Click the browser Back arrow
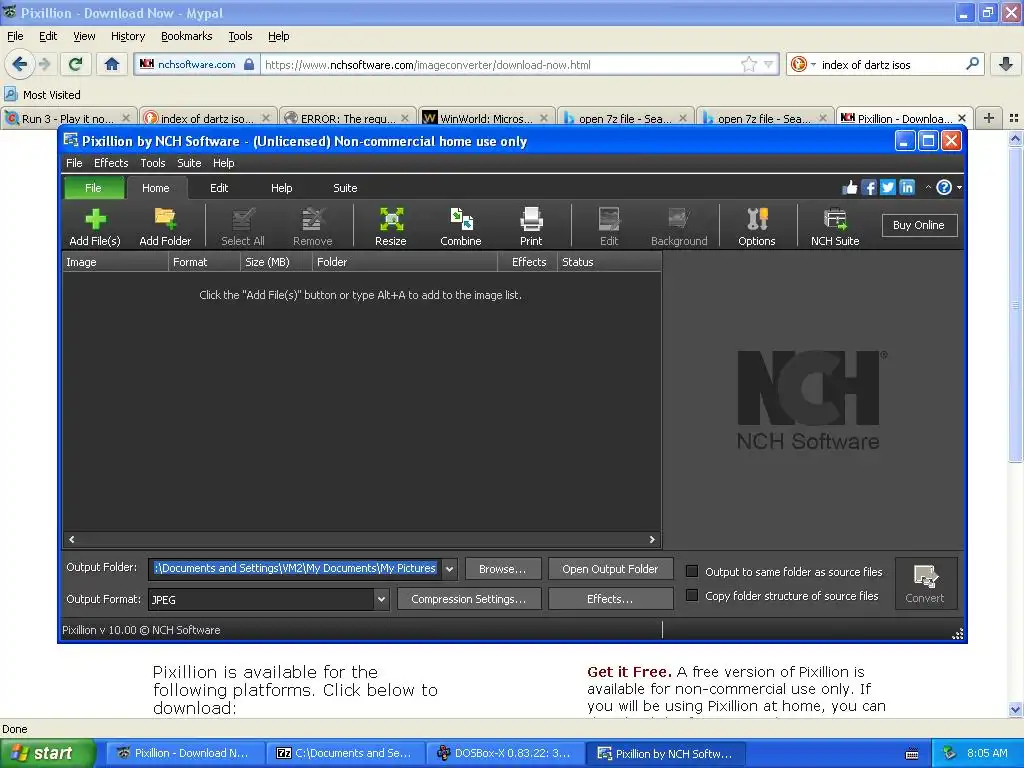This screenshot has height=768, width=1024. click(x=20, y=64)
